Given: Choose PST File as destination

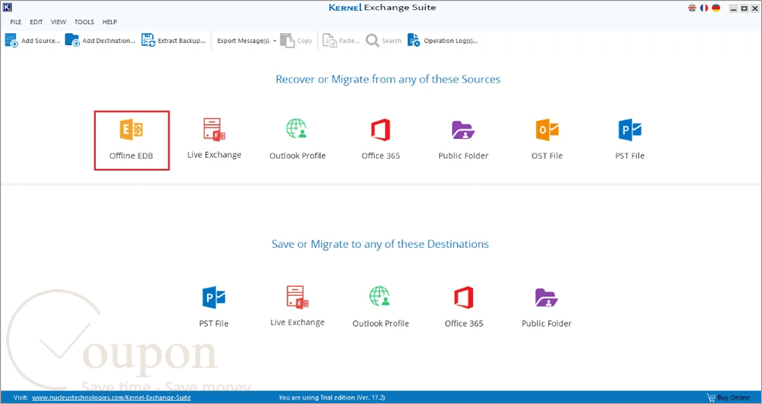Looking at the screenshot, I should click(x=214, y=307).
